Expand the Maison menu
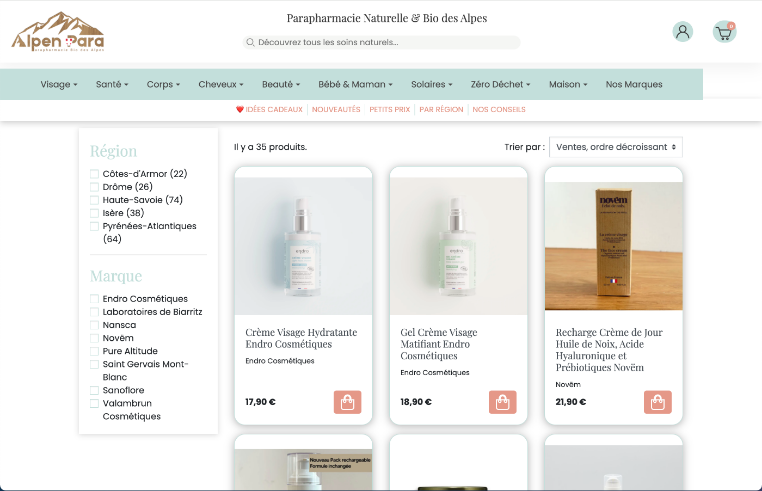Screen dimensions: 762x491 tap(568, 84)
